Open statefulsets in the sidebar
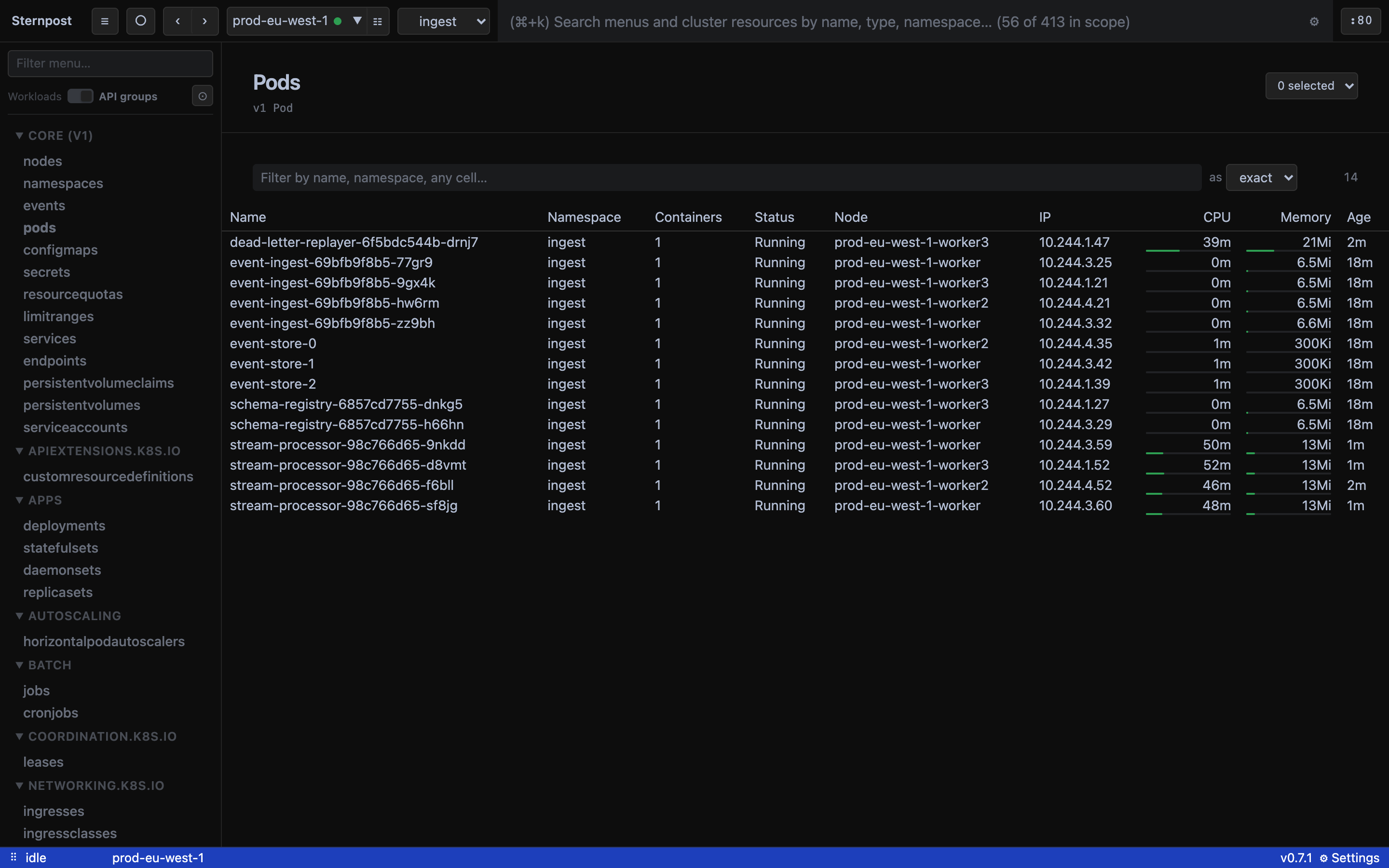Viewport: 1389px width, 868px height. (60, 548)
